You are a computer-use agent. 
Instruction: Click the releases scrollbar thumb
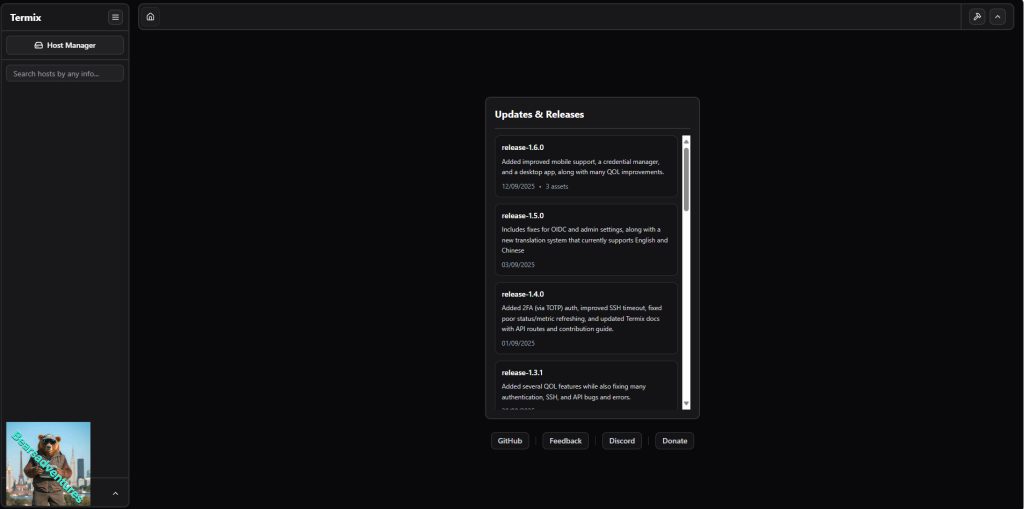(686, 178)
